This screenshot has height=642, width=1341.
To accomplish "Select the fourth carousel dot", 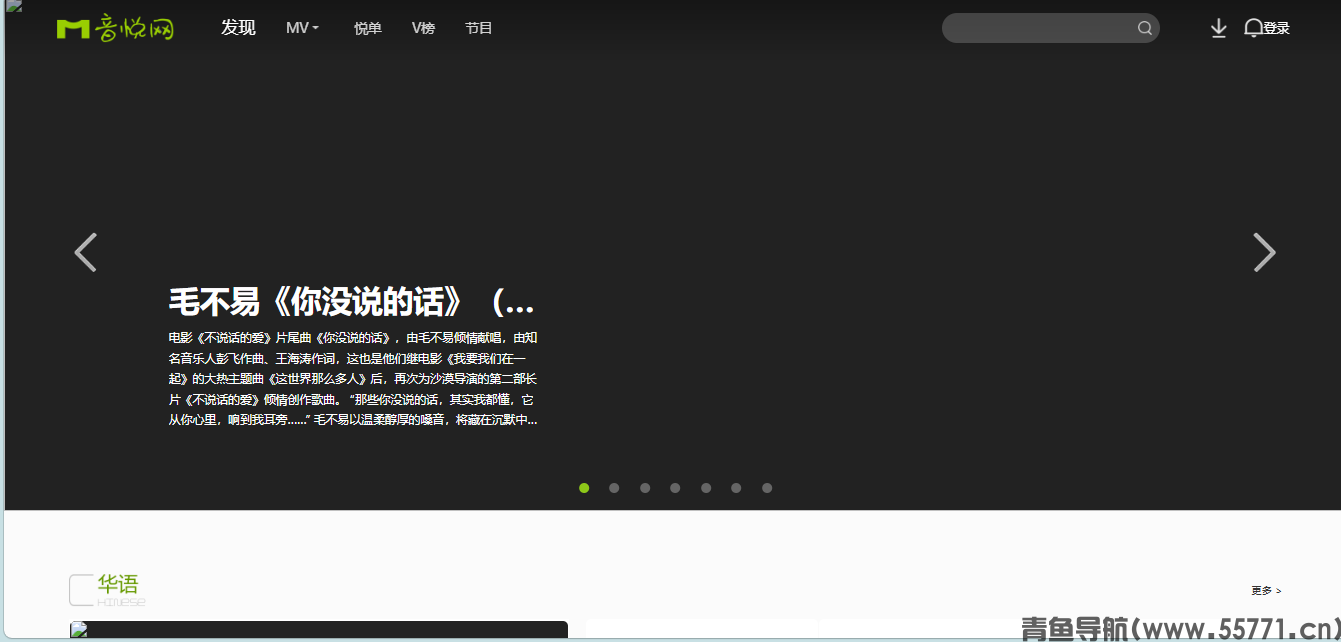I will coord(675,488).
